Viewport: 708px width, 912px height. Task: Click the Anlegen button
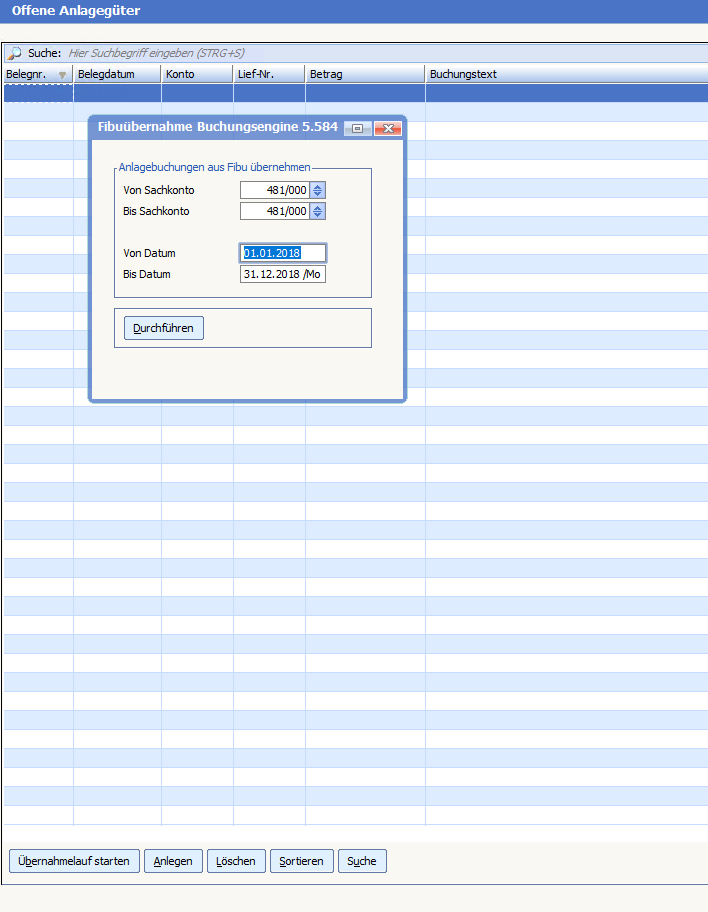(173, 861)
